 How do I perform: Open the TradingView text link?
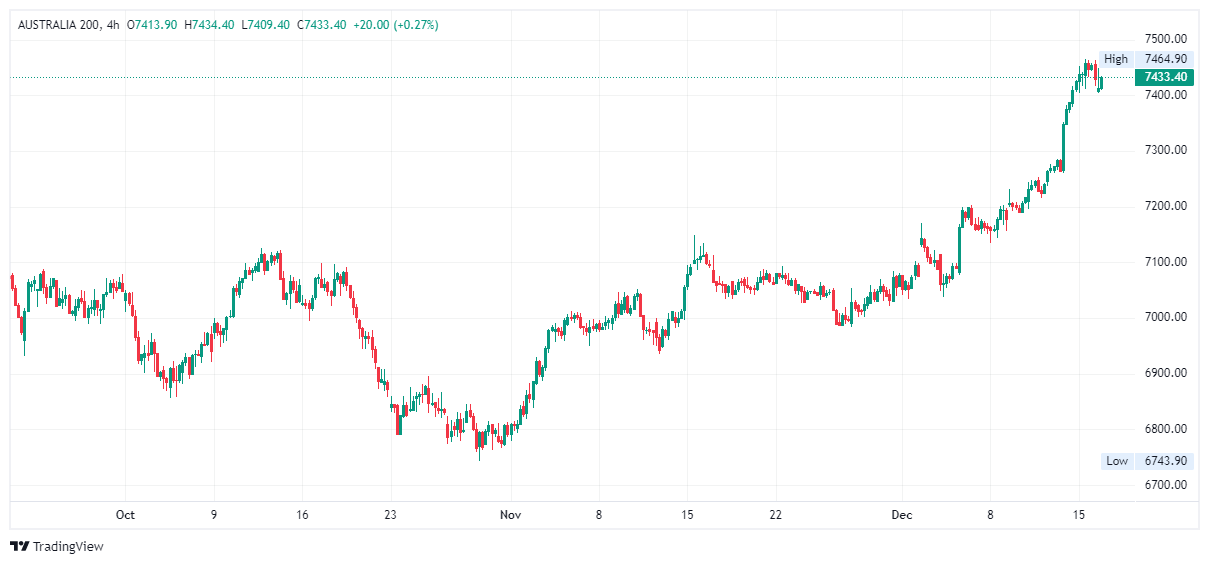click(x=68, y=546)
